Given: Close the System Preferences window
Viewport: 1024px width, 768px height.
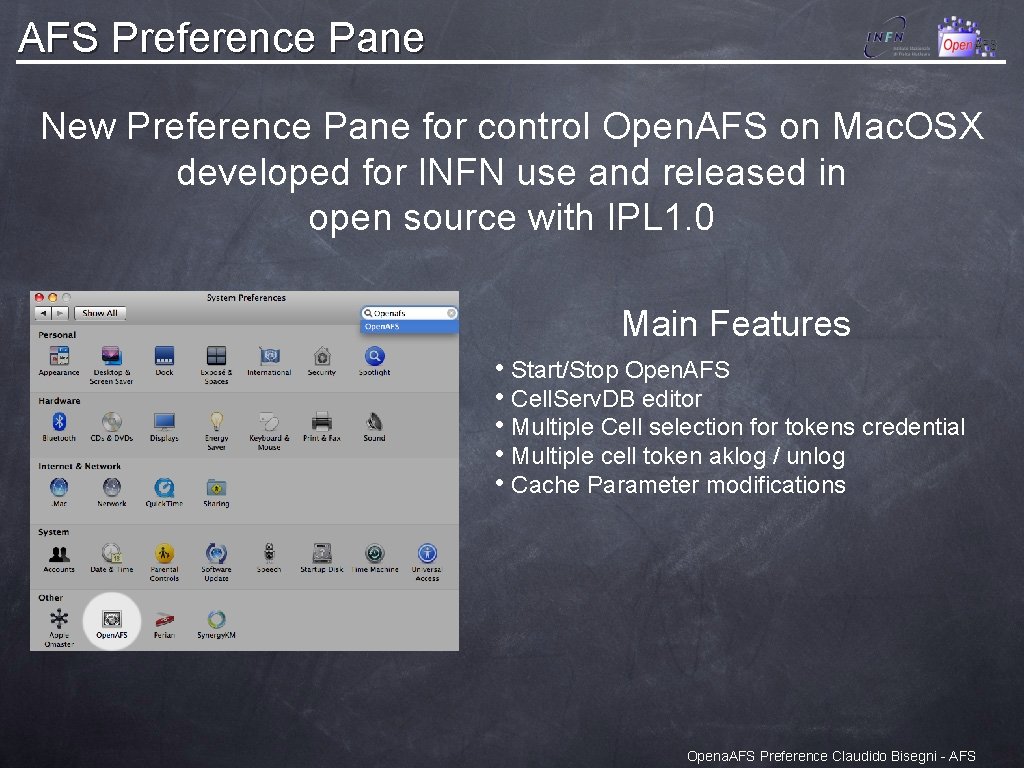Looking at the screenshot, I should click(x=39, y=298).
